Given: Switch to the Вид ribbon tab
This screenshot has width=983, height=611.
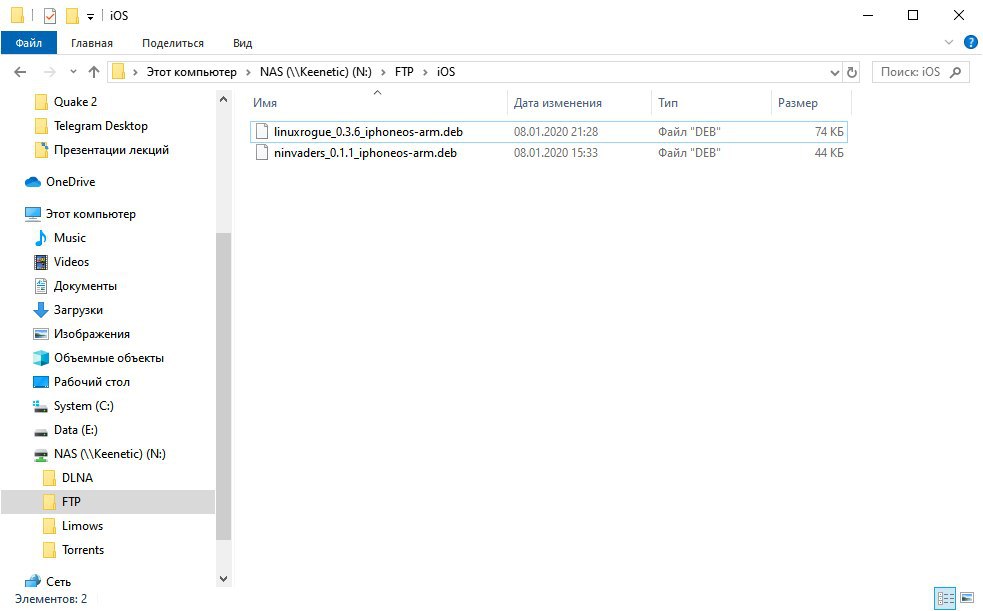Looking at the screenshot, I should [242, 43].
